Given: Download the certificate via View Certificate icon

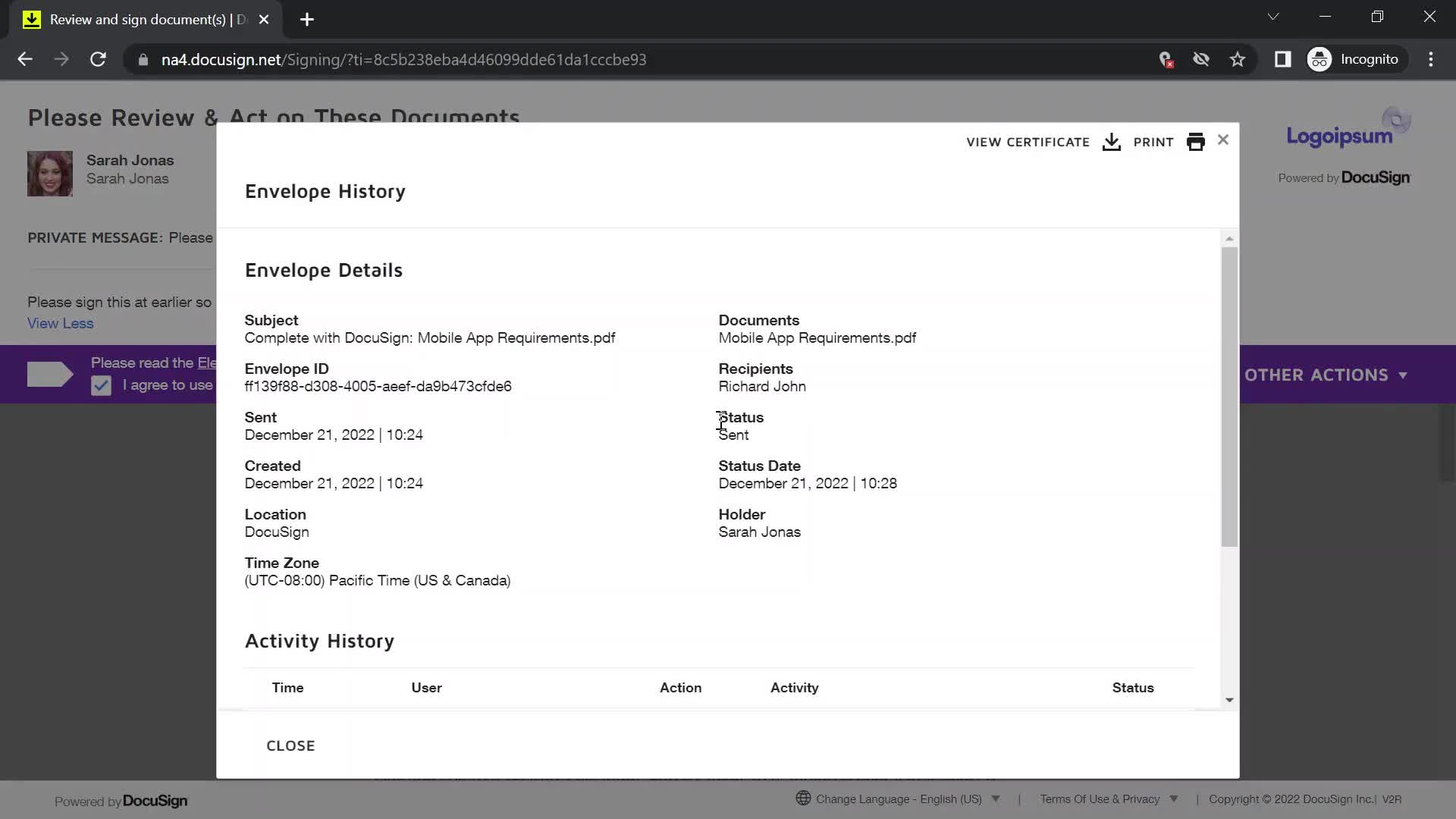Looking at the screenshot, I should 1111,142.
